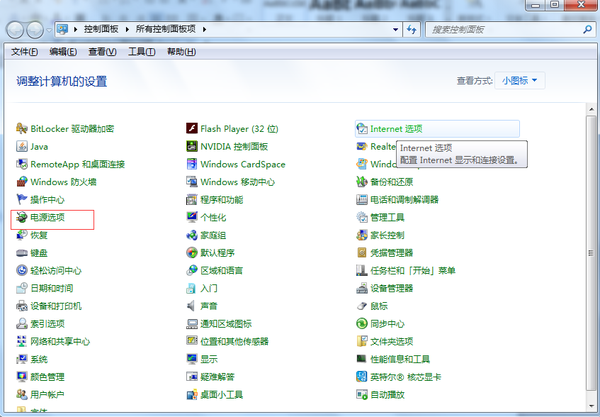Open the 默认程序 icon
The width and height of the screenshot is (600, 417).
[192, 252]
